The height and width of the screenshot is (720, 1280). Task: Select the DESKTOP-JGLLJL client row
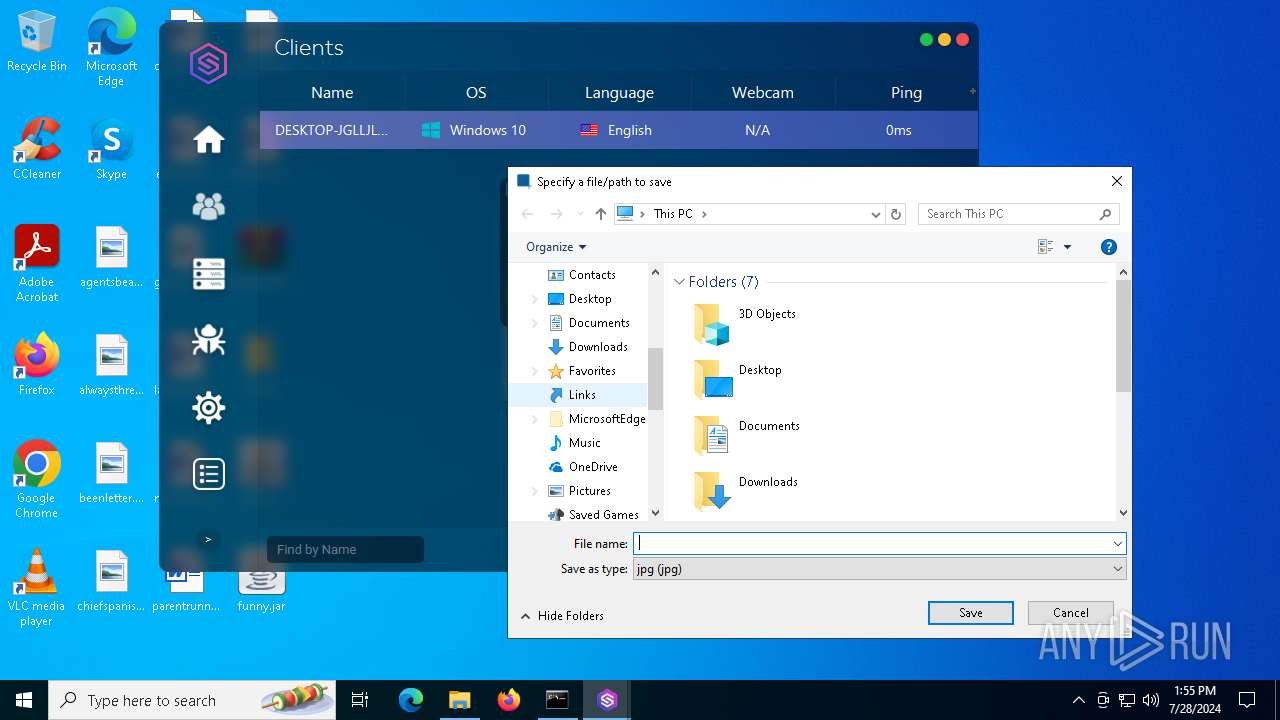coord(619,130)
